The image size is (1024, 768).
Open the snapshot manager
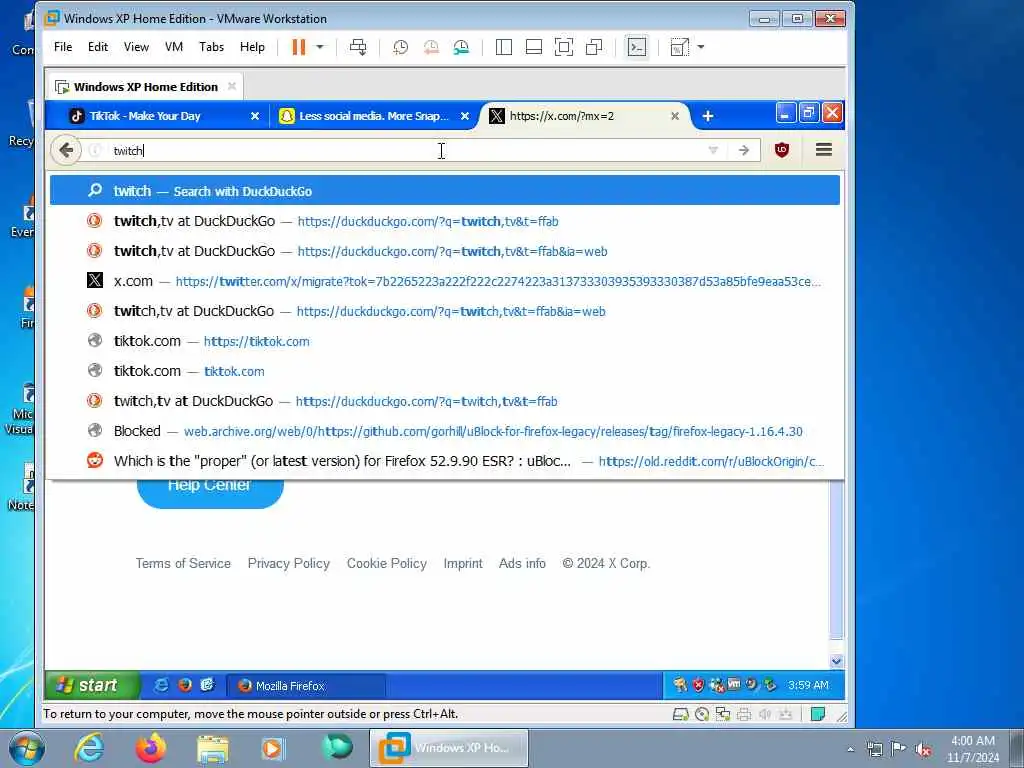click(x=461, y=47)
